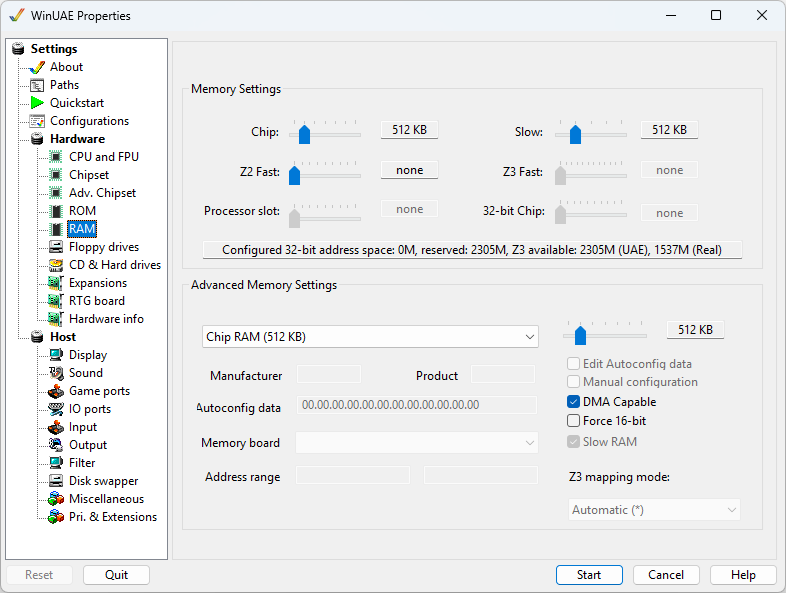Toggle the Slow RAM checkbox
786x593 pixels.
573,442
